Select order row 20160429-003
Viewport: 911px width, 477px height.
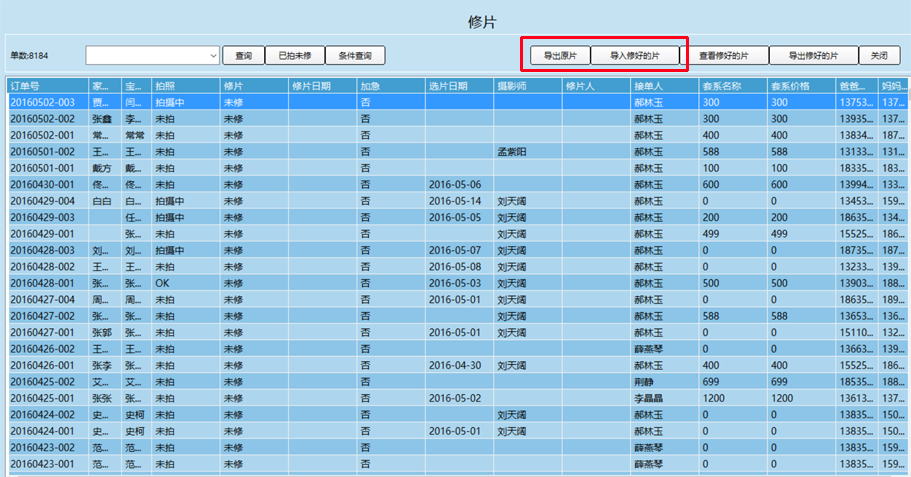pyautogui.click(x=457, y=217)
